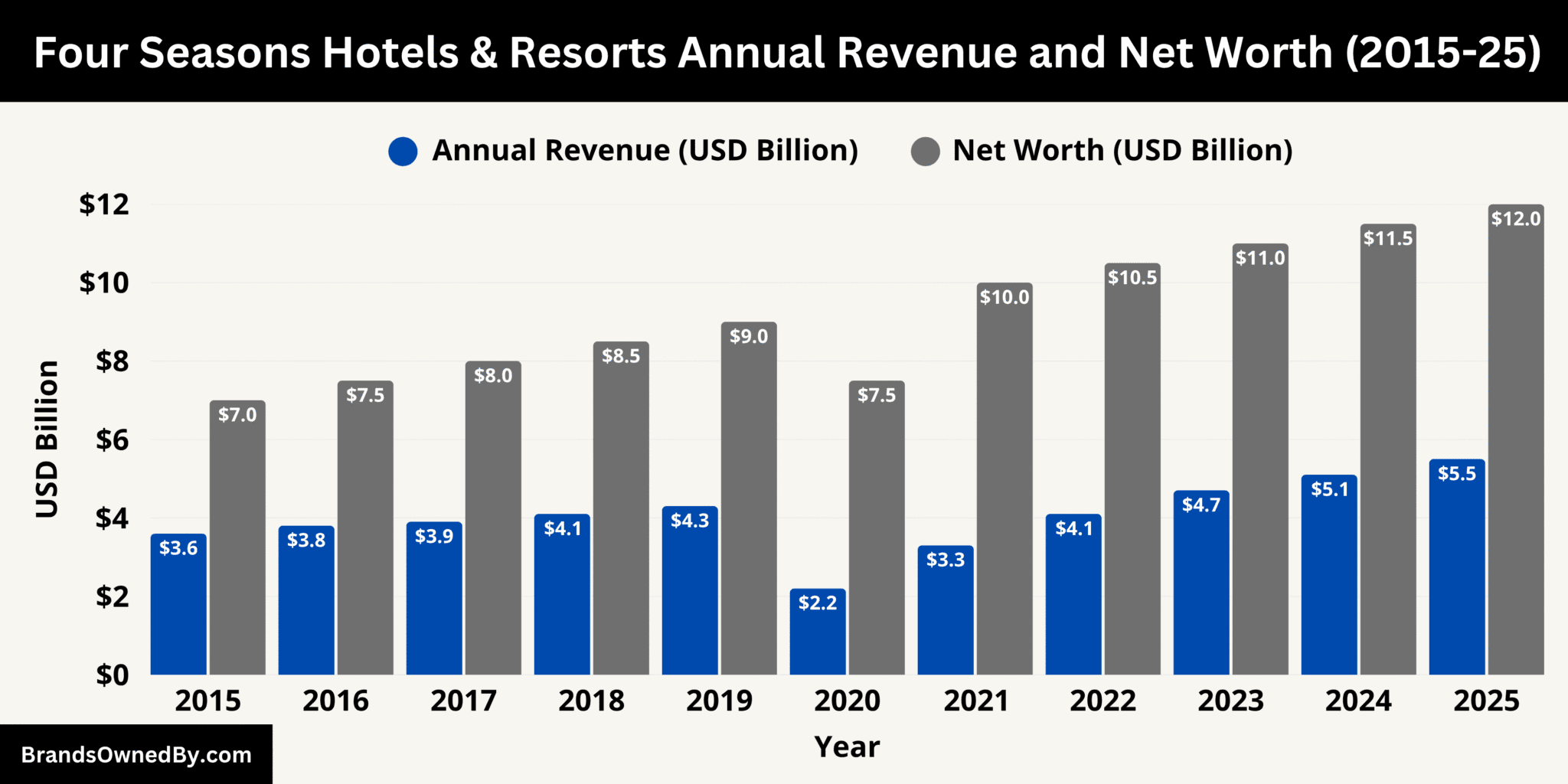This screenshot has height=784, width=1568.
Task: Select the "2023" year axis label
Action: click(x=1230, y=701)
